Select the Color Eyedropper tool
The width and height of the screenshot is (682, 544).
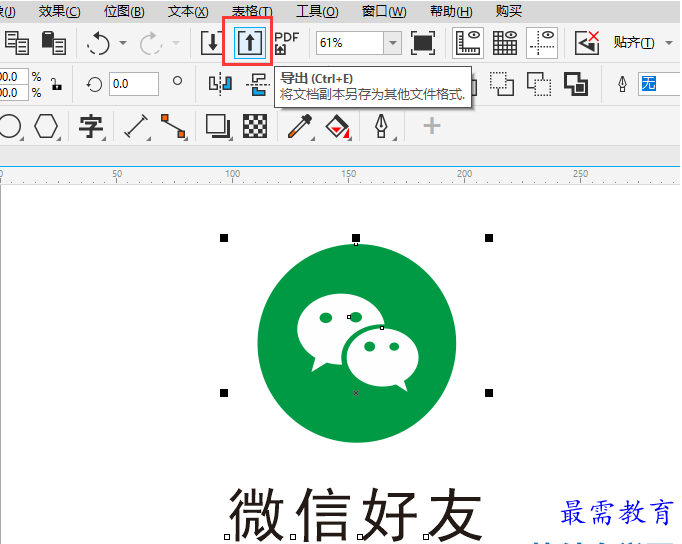(x=300, y=127)
